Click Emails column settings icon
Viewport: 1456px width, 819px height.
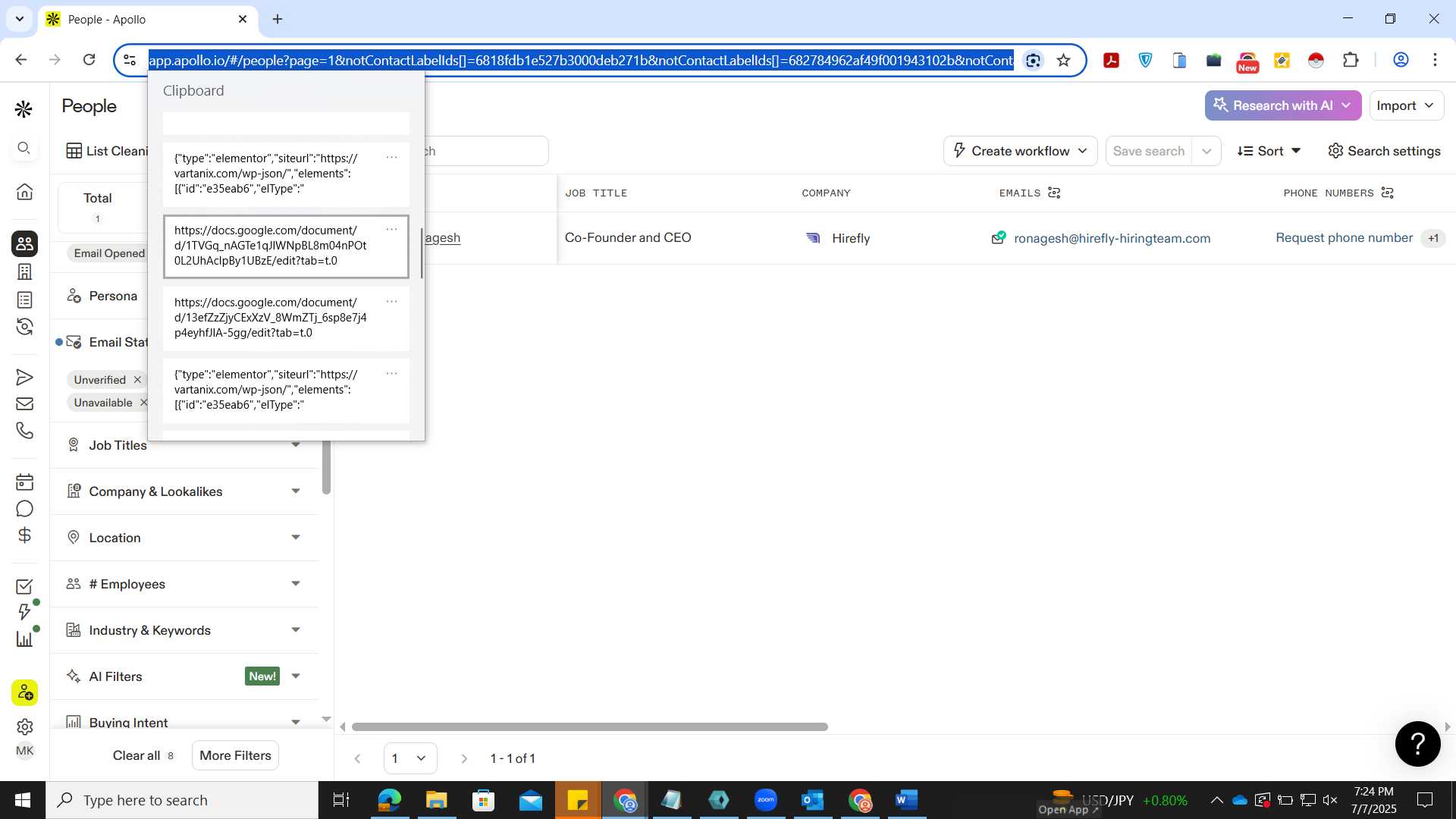pos(1054,193)
